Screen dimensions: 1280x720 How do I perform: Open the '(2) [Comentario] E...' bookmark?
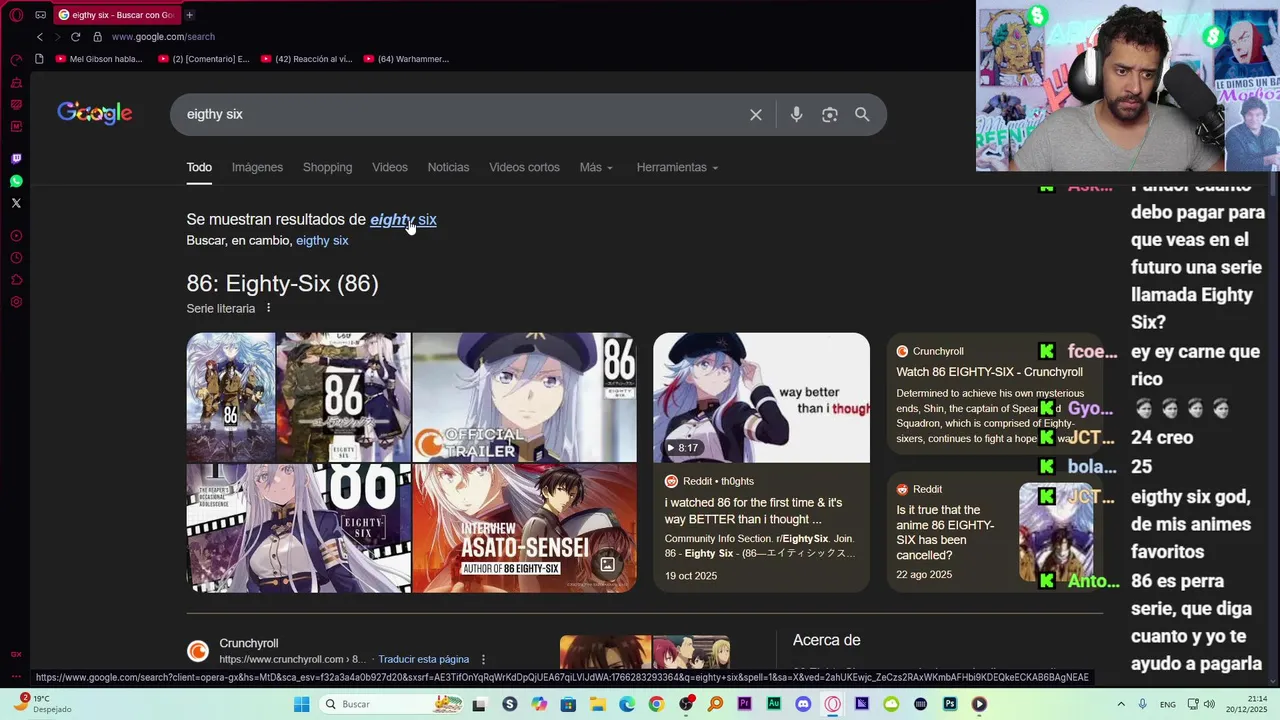(x=204, y=59)
